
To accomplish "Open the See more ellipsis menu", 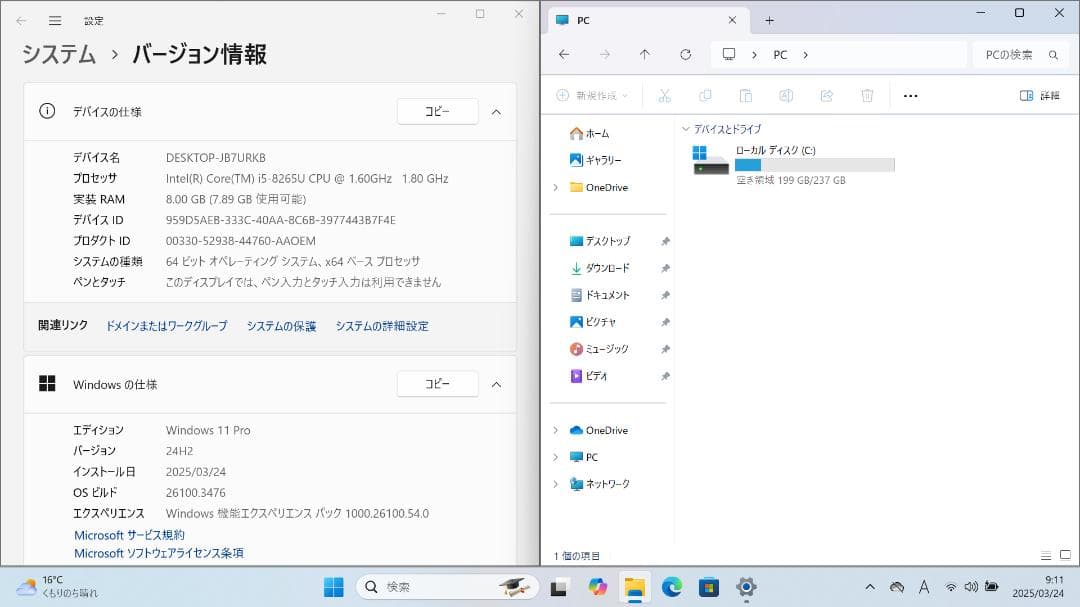I will coord(909,95).
